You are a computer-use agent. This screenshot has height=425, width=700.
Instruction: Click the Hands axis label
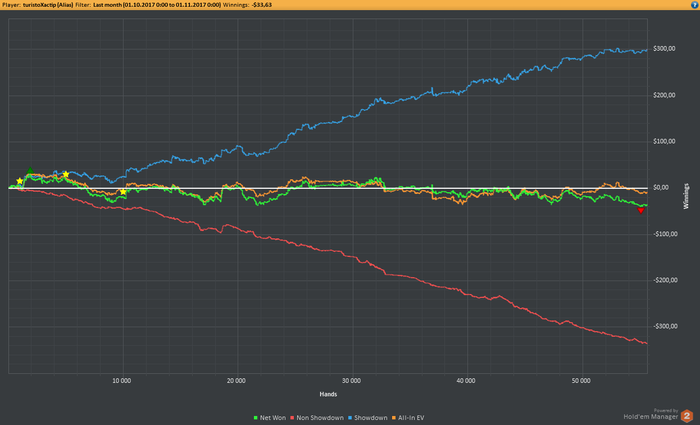click(328, 394)
